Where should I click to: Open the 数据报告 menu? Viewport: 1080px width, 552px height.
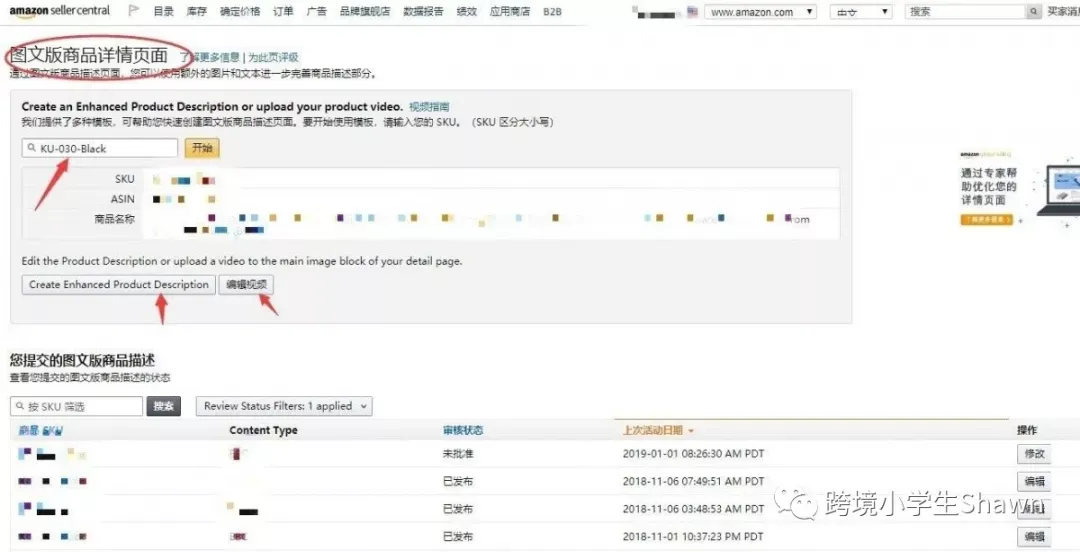(x=424, y=12)
